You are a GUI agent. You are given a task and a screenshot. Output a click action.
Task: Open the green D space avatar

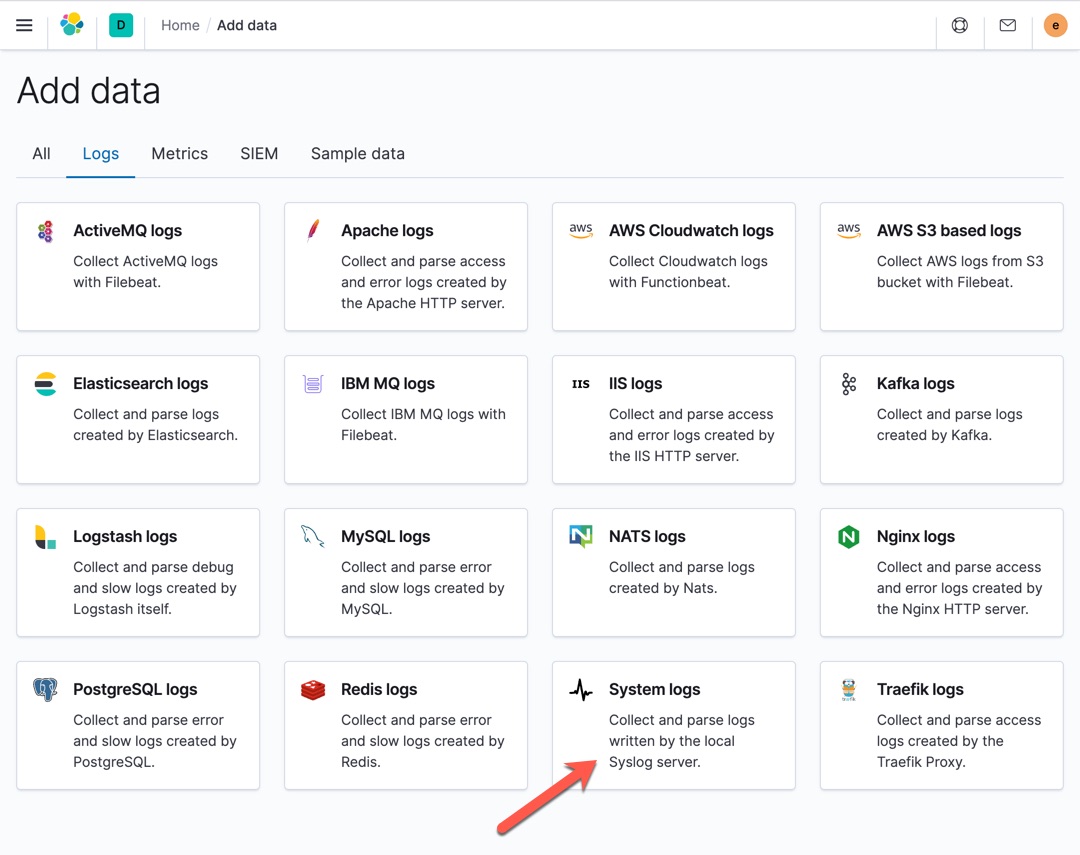pyautogui.click(x=121, y=25)
